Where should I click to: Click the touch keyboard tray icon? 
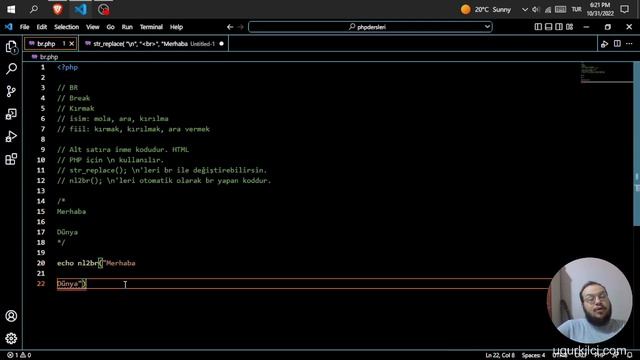tap(560, 9)
